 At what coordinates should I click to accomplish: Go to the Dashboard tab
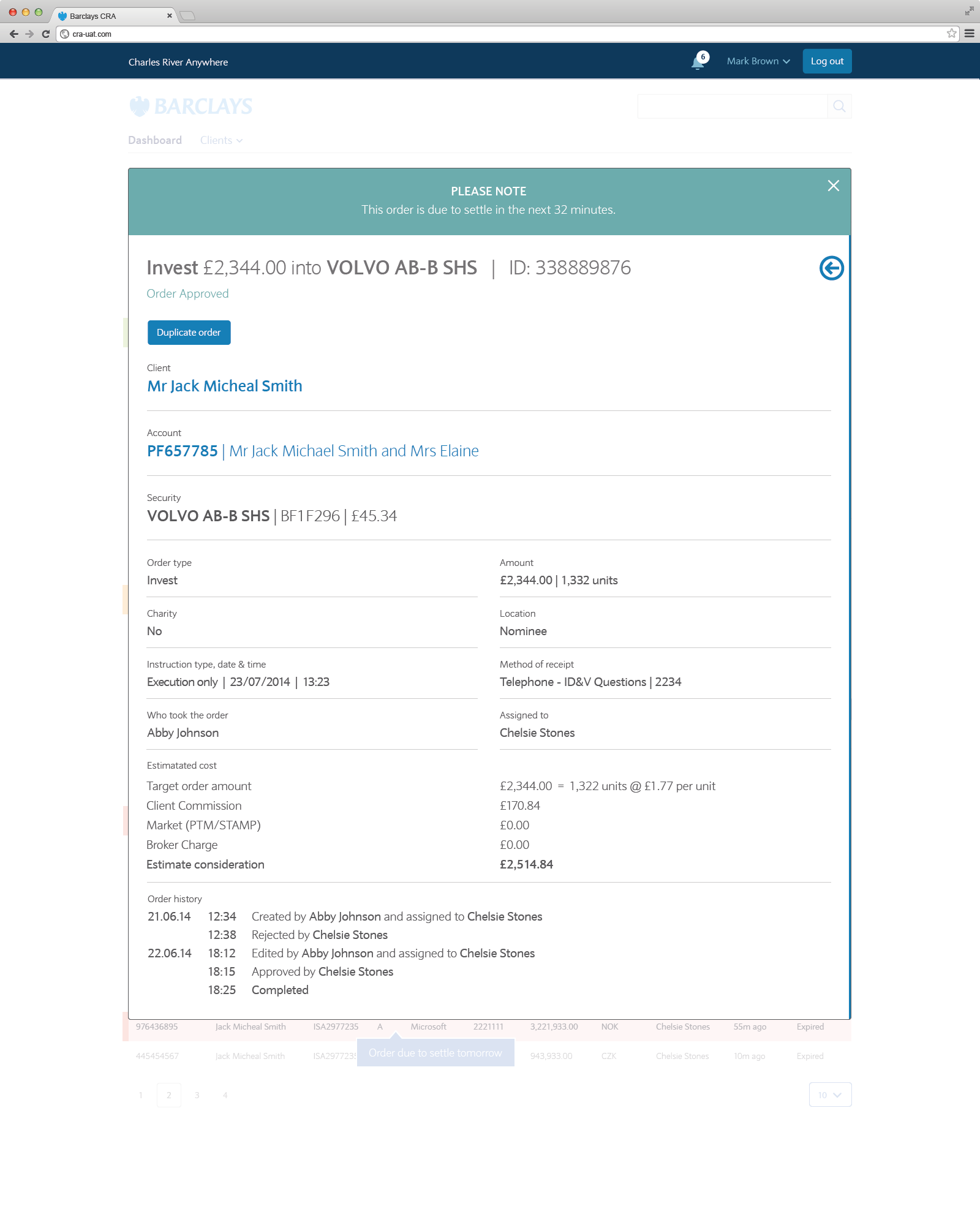[155, 140]
